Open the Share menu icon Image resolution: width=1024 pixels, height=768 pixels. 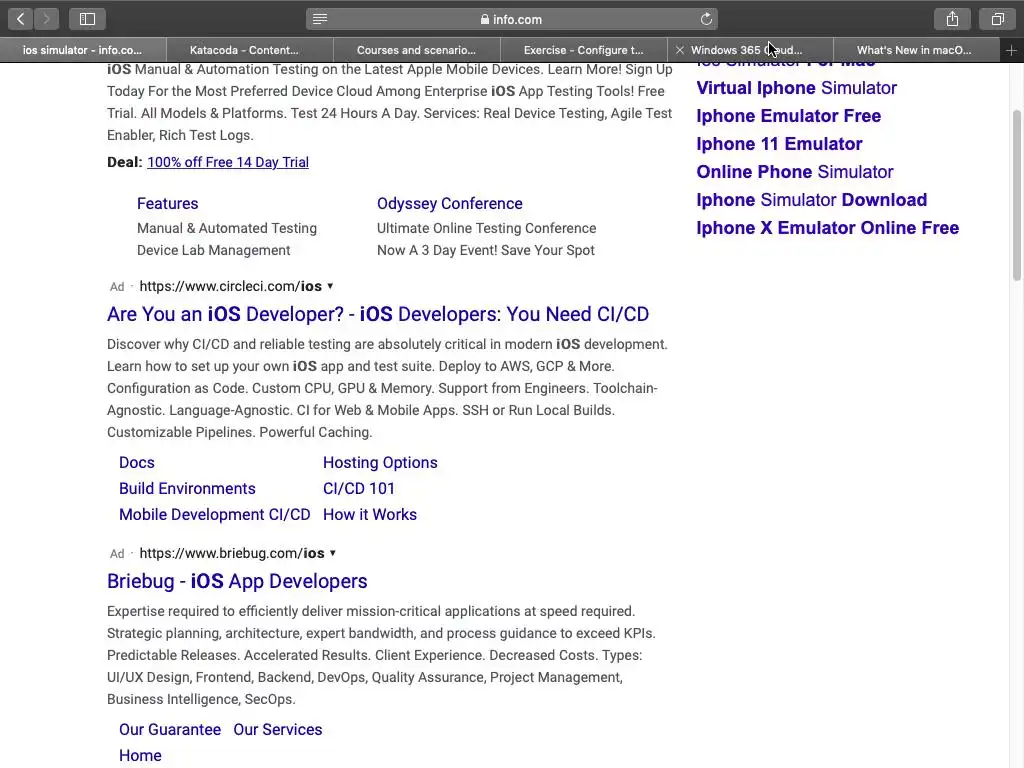tap(952, 19)
